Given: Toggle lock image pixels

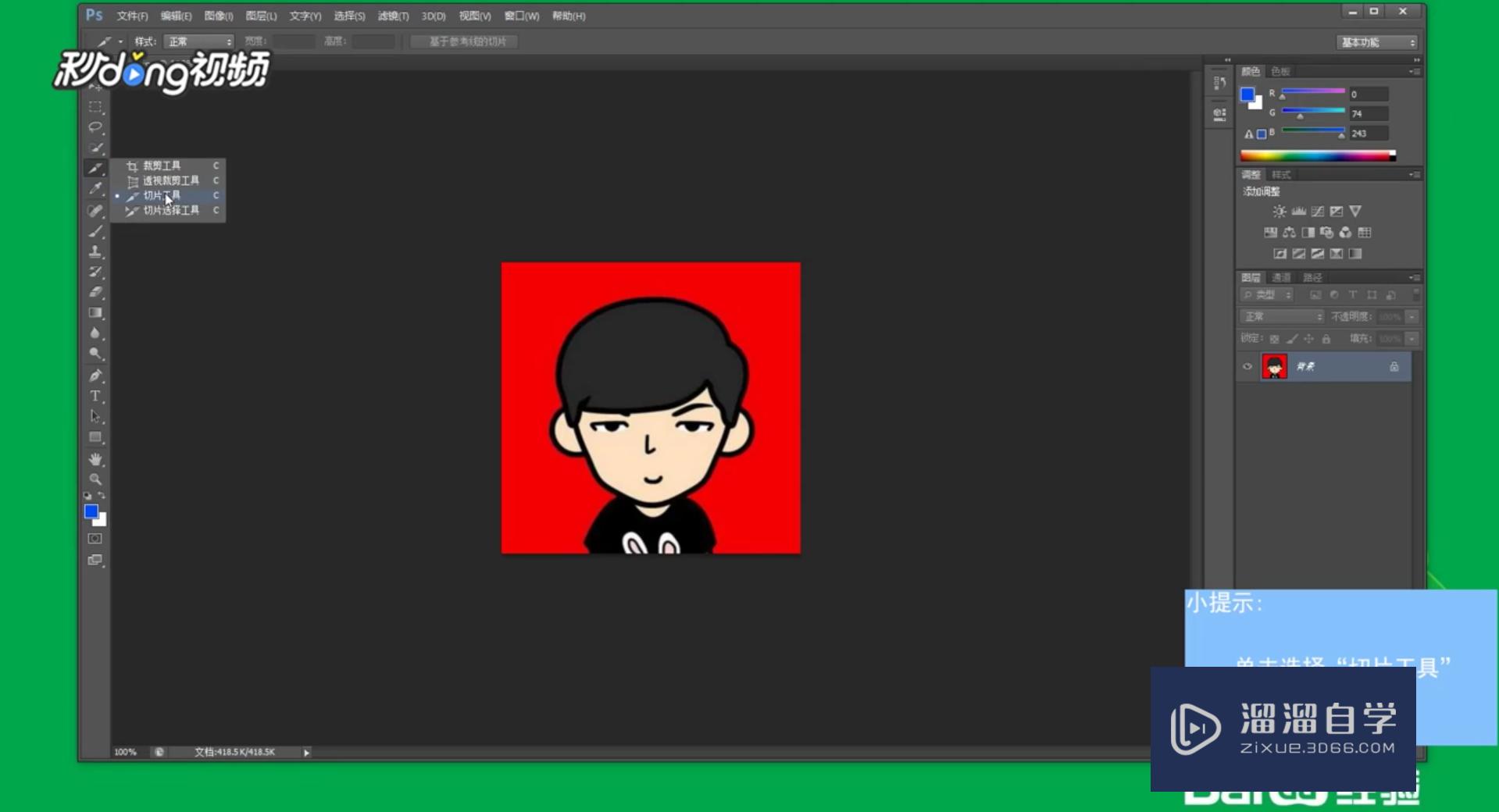Looking at the screenshot, I should 1291,339.
